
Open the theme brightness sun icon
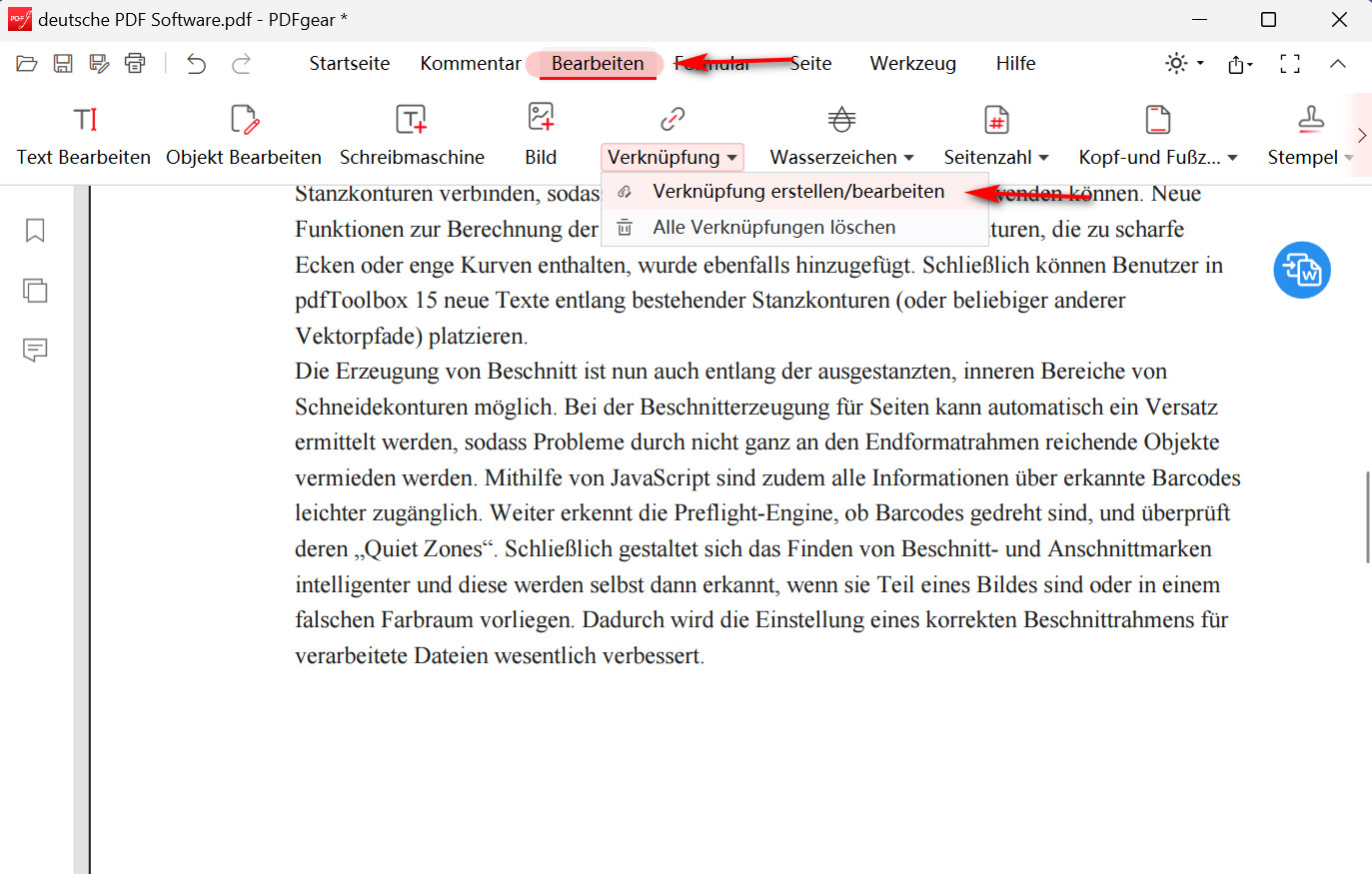tap(1184, 63)
